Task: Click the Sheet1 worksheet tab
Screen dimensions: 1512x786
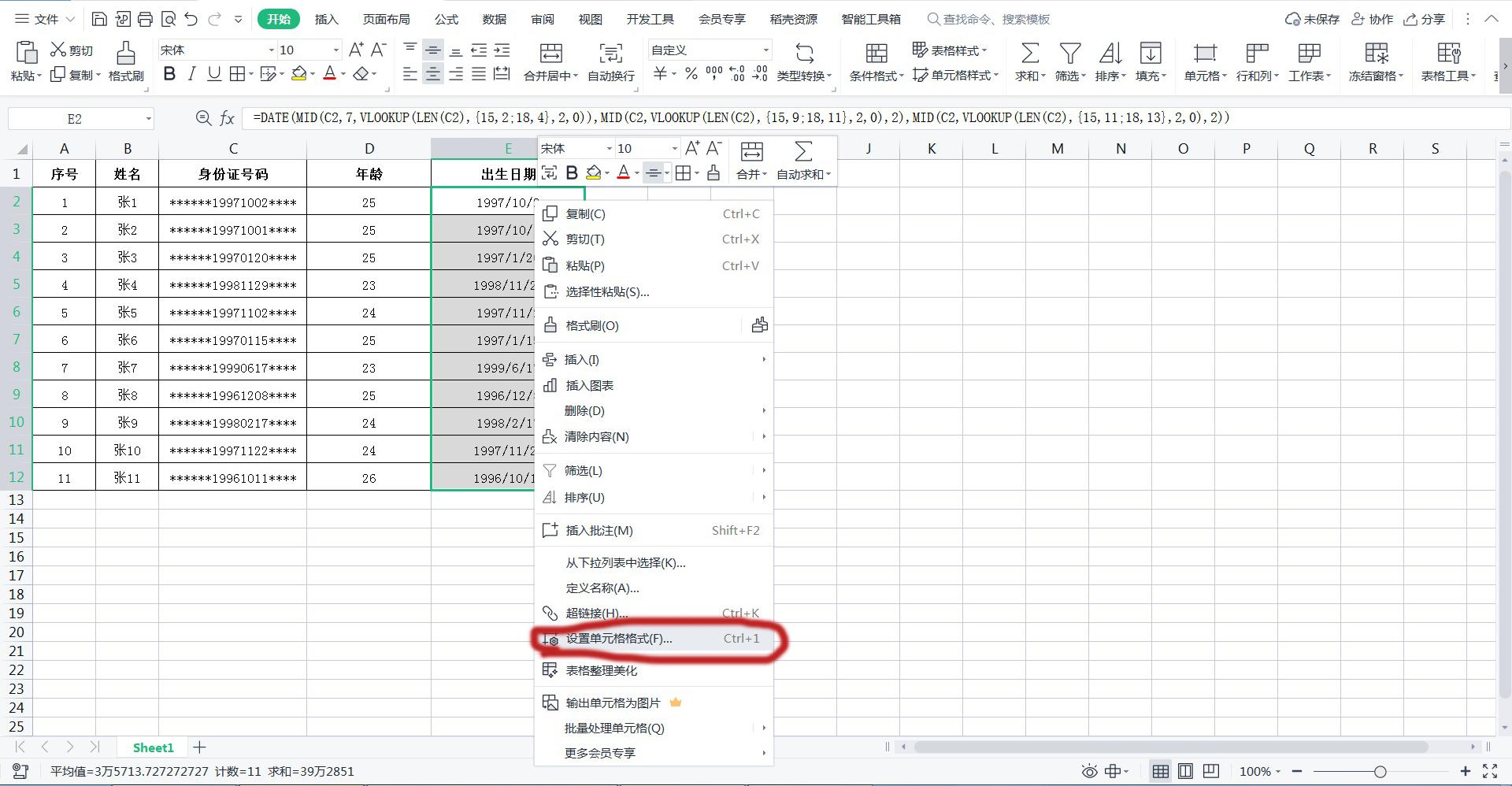Action: coord(153,747)
